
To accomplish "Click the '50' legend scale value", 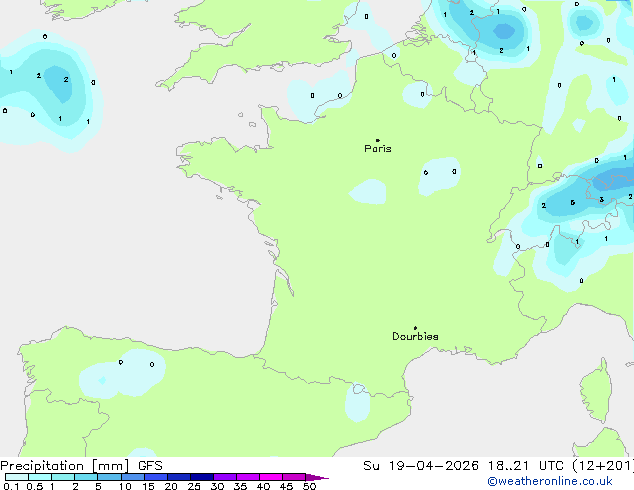I will 309,486.
